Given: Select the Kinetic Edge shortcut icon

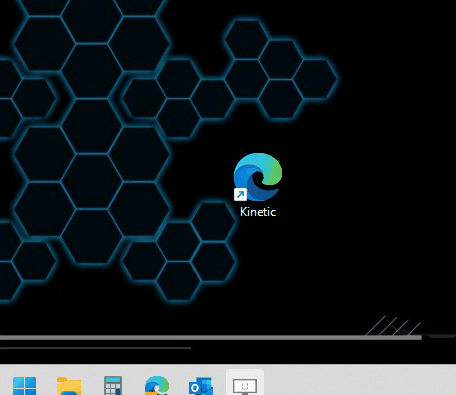Looking at the screenshot, I should tap(258, 177).
